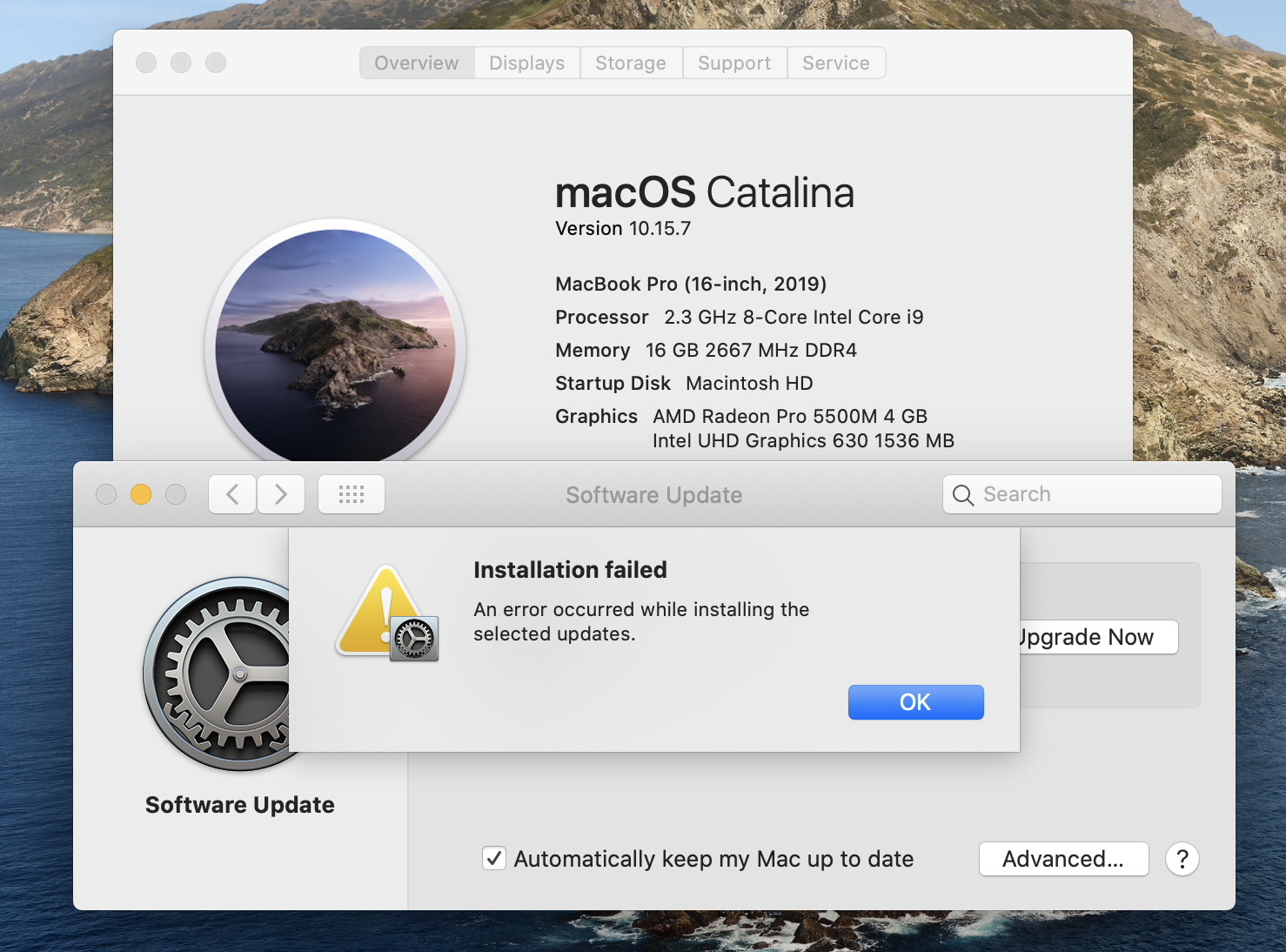Screen dimensions: 1286x952
Task: Click the Software Update gear icon
Action: [x=217, y=674]
